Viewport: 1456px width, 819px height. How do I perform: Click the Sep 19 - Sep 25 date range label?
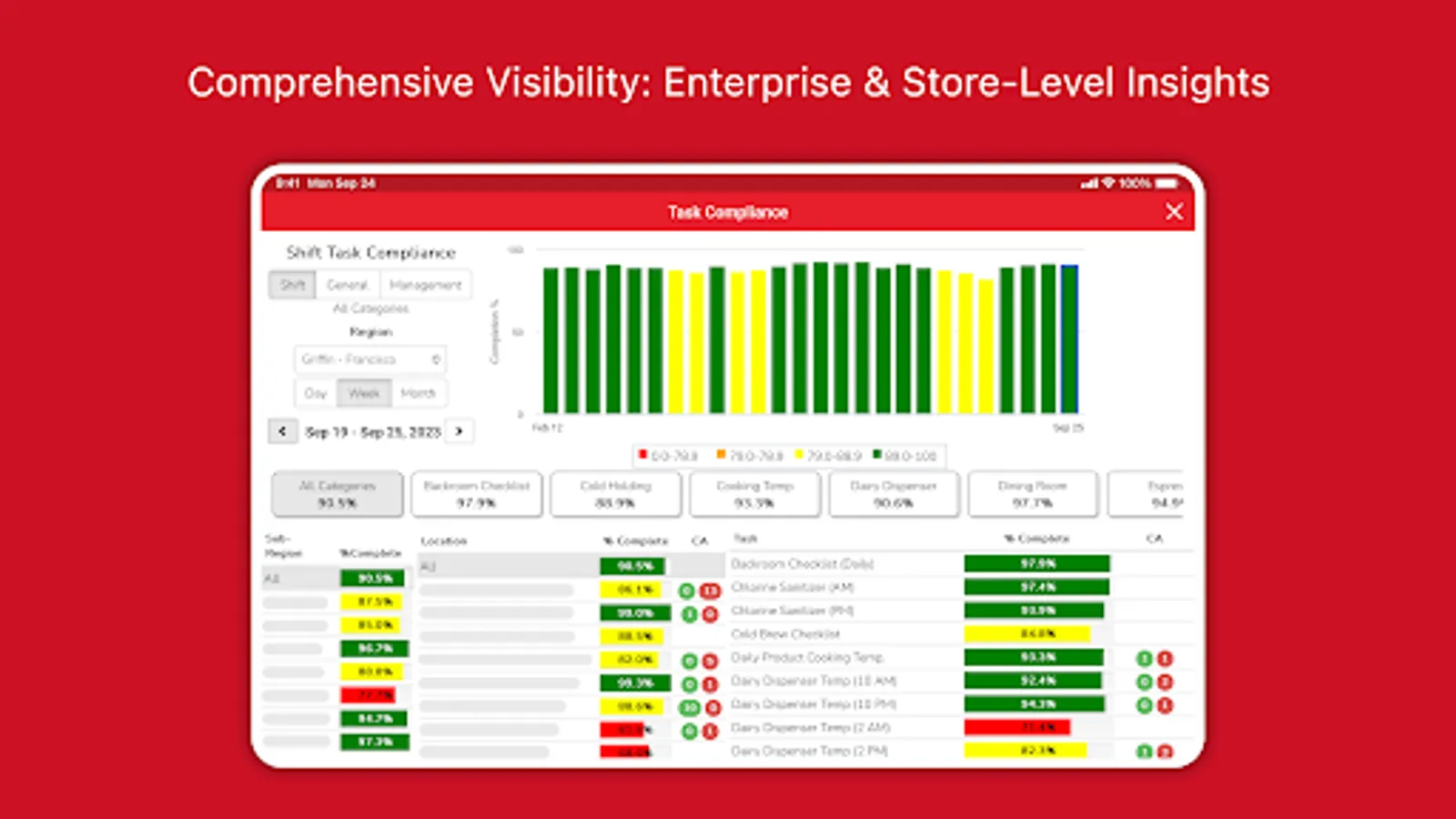[373, 431]
